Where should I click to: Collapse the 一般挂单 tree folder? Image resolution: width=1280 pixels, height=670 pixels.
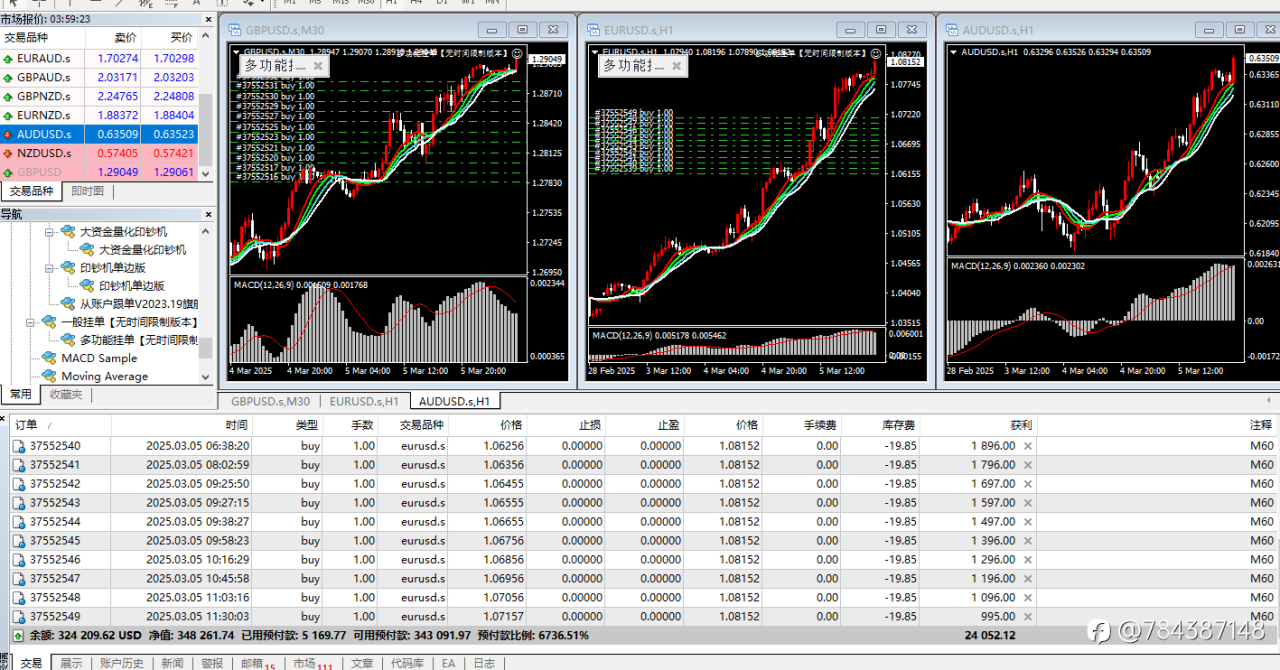point(30,322)
